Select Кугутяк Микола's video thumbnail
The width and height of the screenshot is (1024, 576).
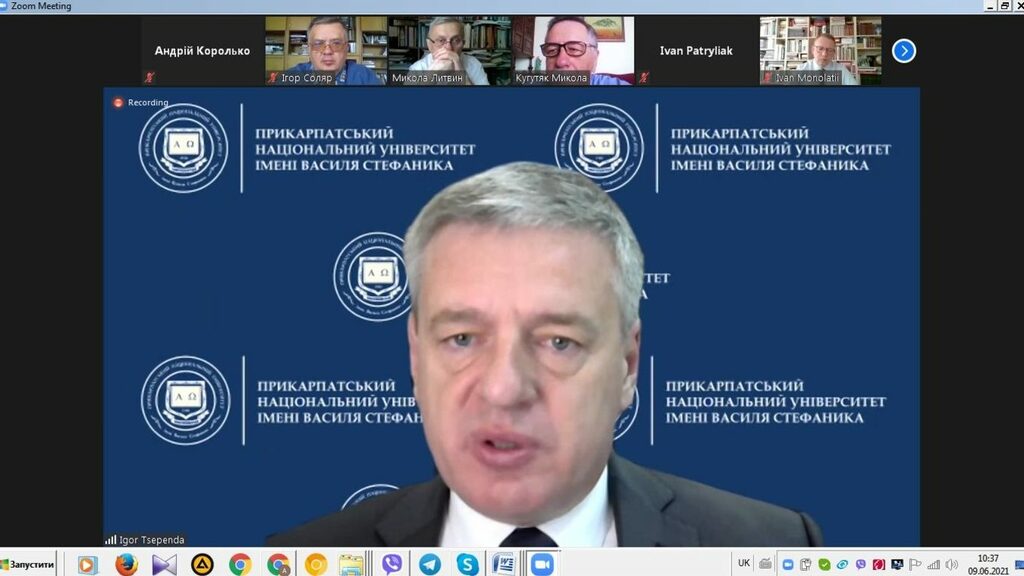click(x=572, y=50)
